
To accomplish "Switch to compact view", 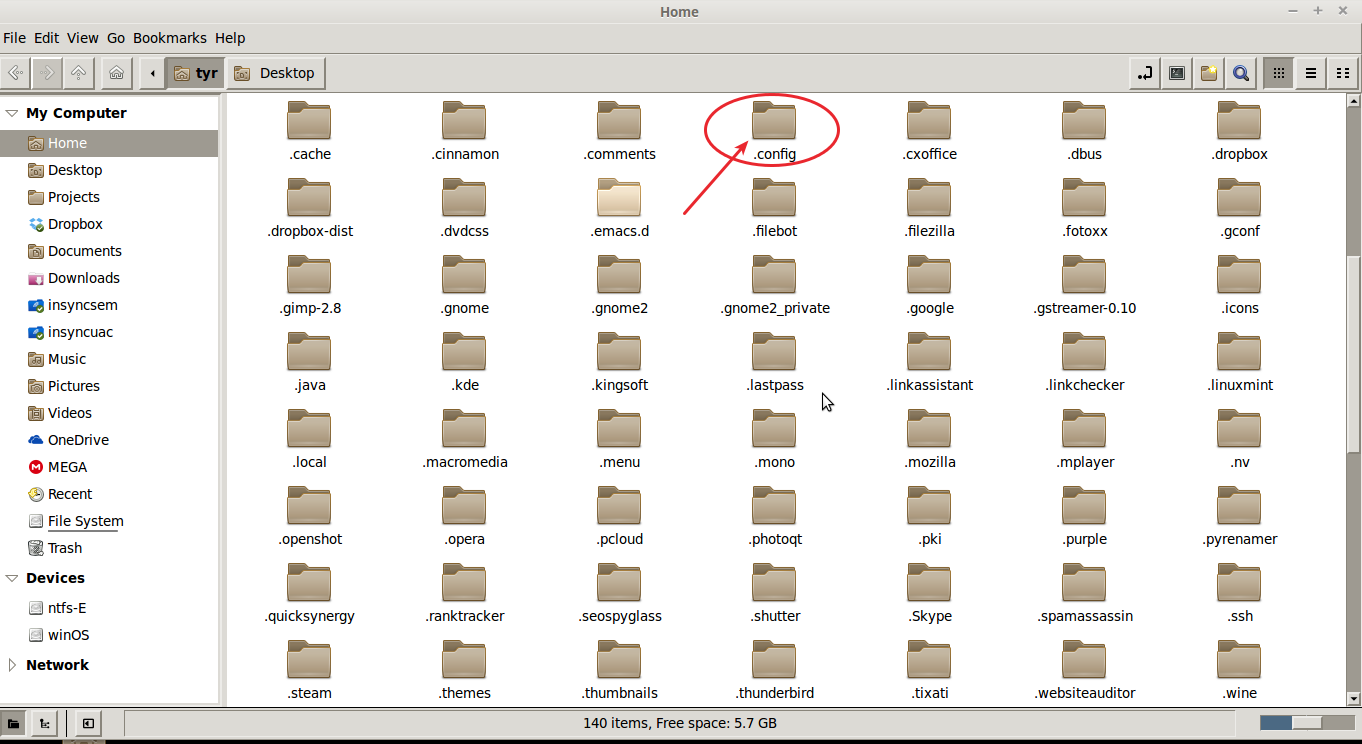I will [x=1343, y=73].
